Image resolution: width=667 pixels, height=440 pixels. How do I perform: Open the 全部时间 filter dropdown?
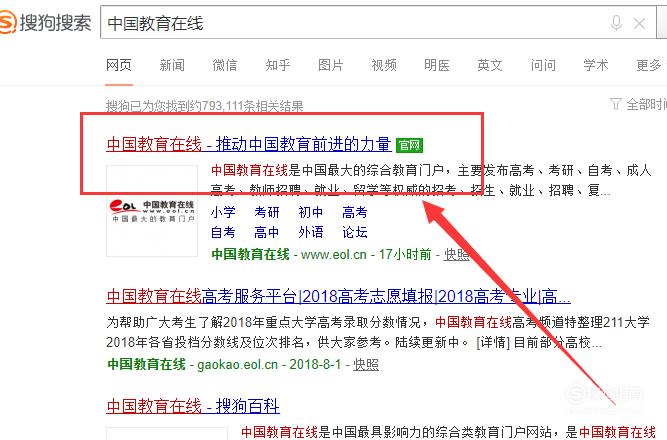tap(638, 104)
